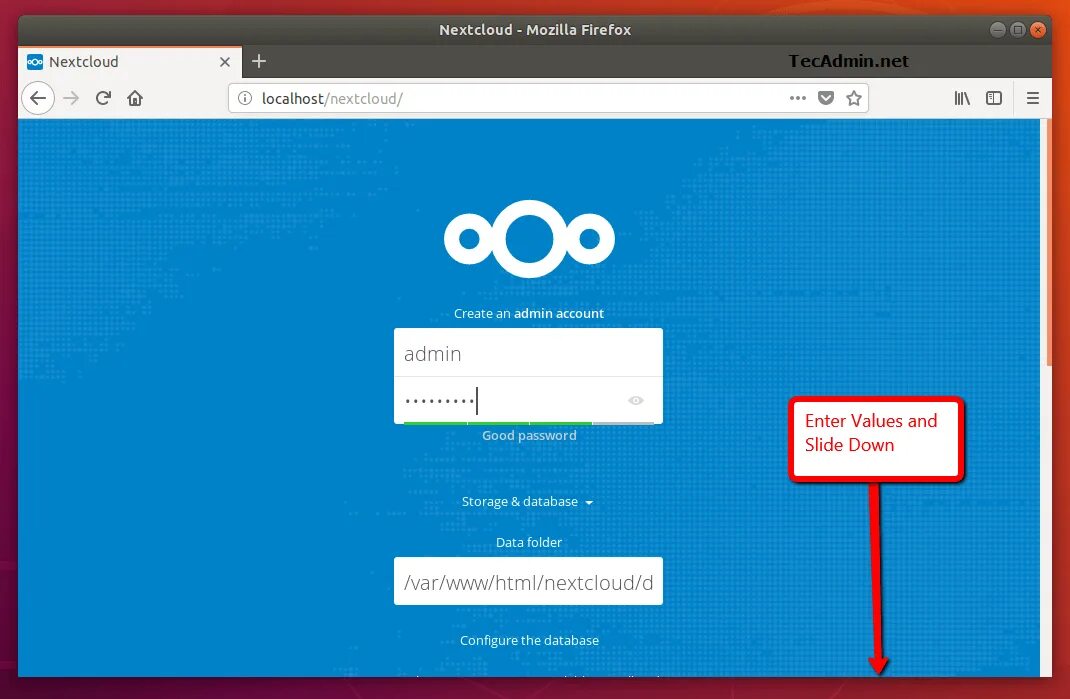The width and height of the screenshot is (1070, 699).
Task: Focus the admin username field
Action: coord(528,353)
